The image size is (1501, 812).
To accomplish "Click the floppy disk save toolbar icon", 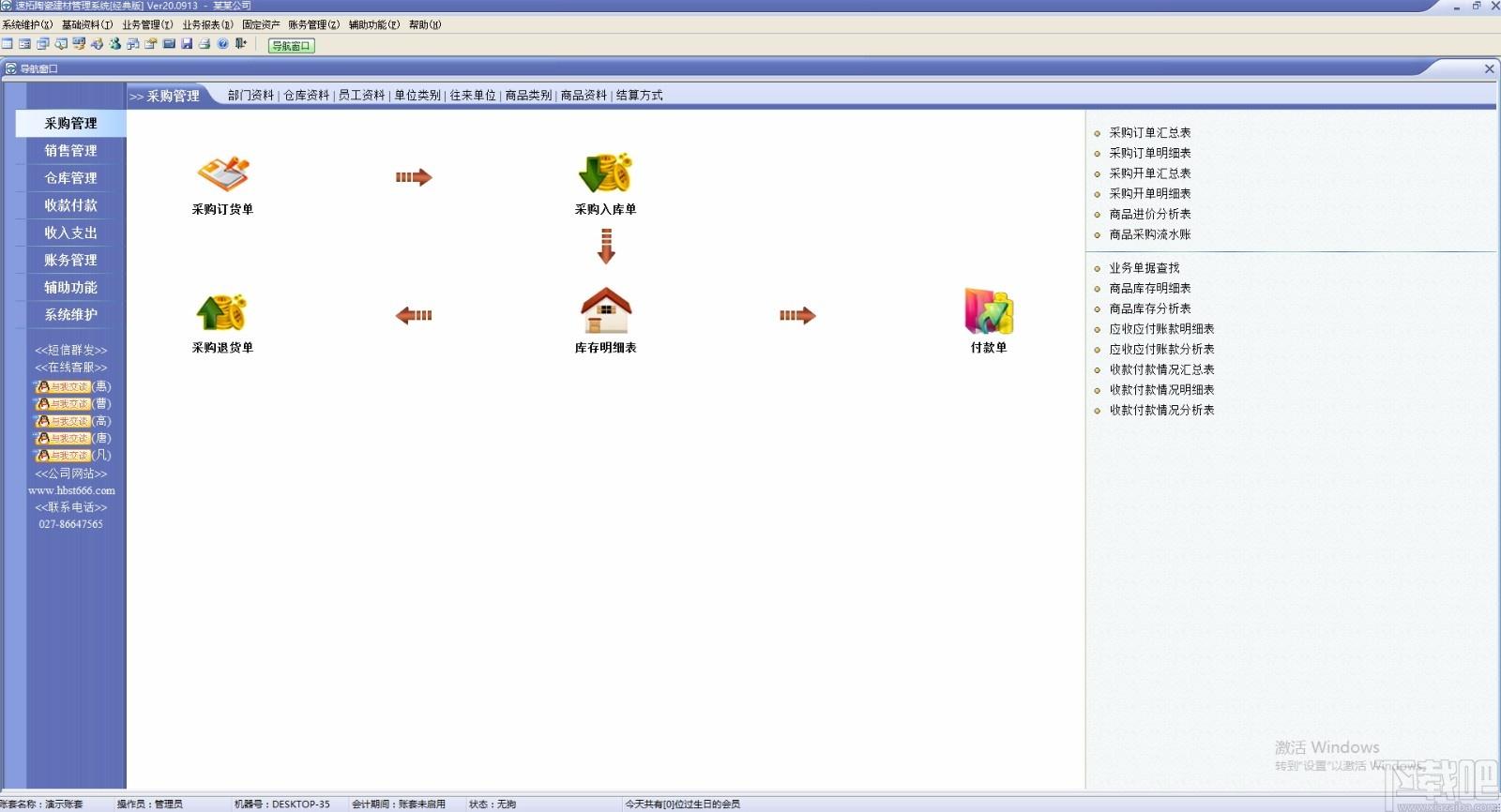I will pos(187,43).
